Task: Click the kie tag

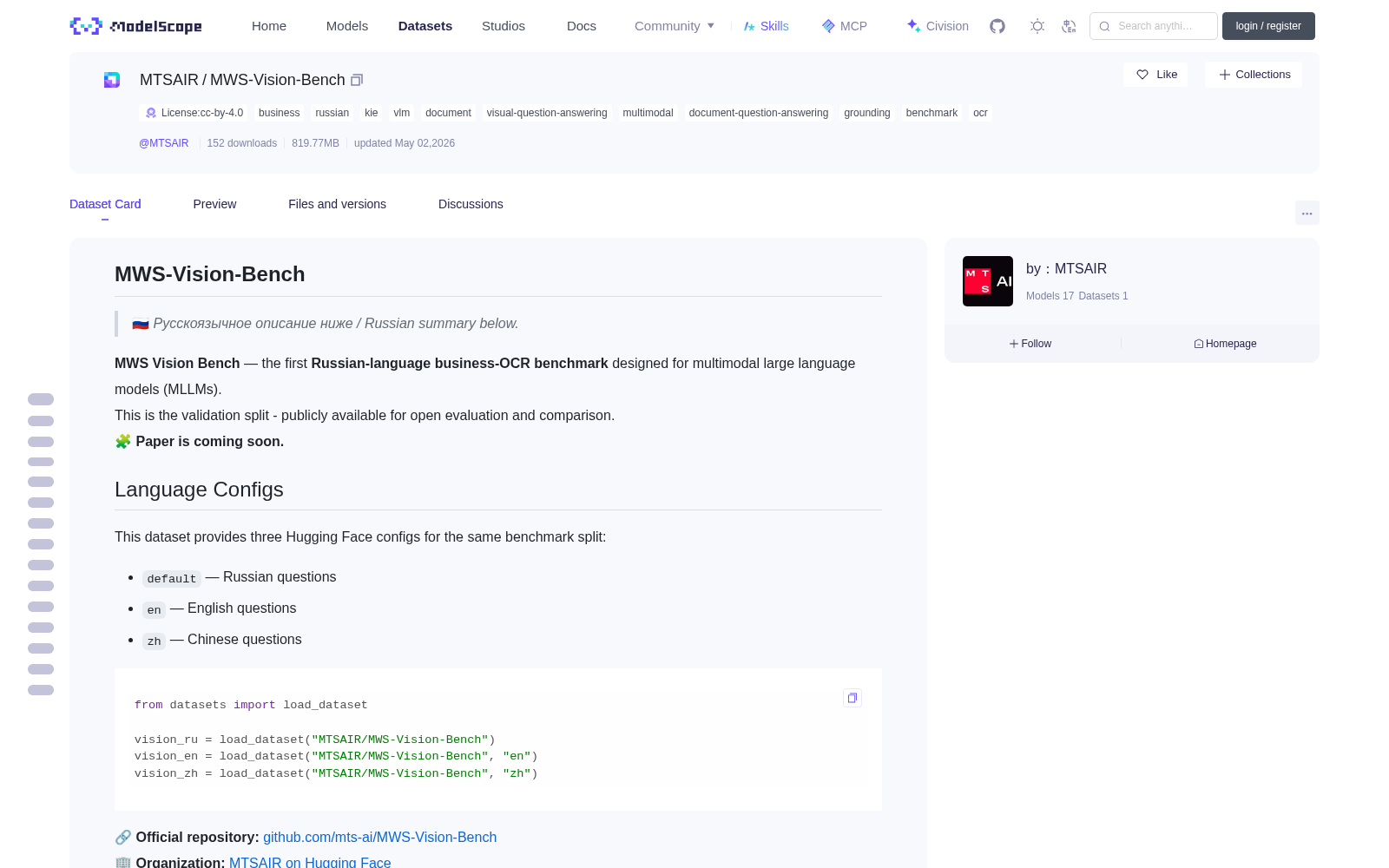Action: tap(372, 113)
